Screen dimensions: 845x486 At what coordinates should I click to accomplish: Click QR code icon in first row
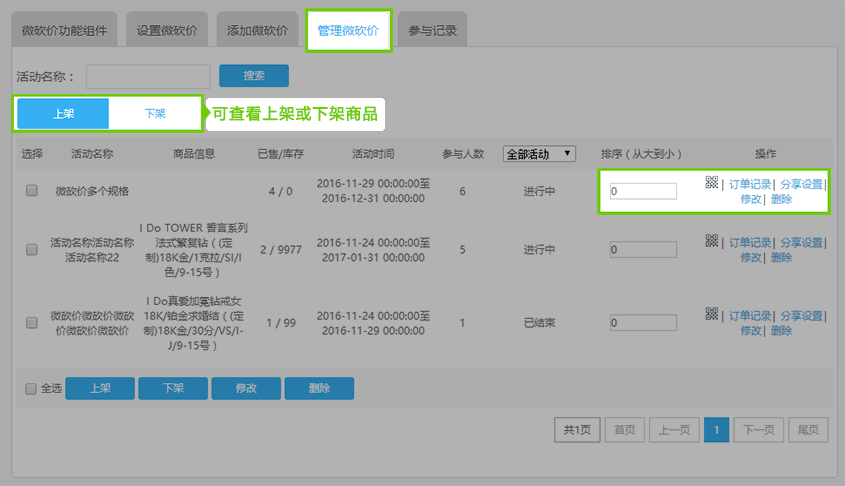[711, 182]
